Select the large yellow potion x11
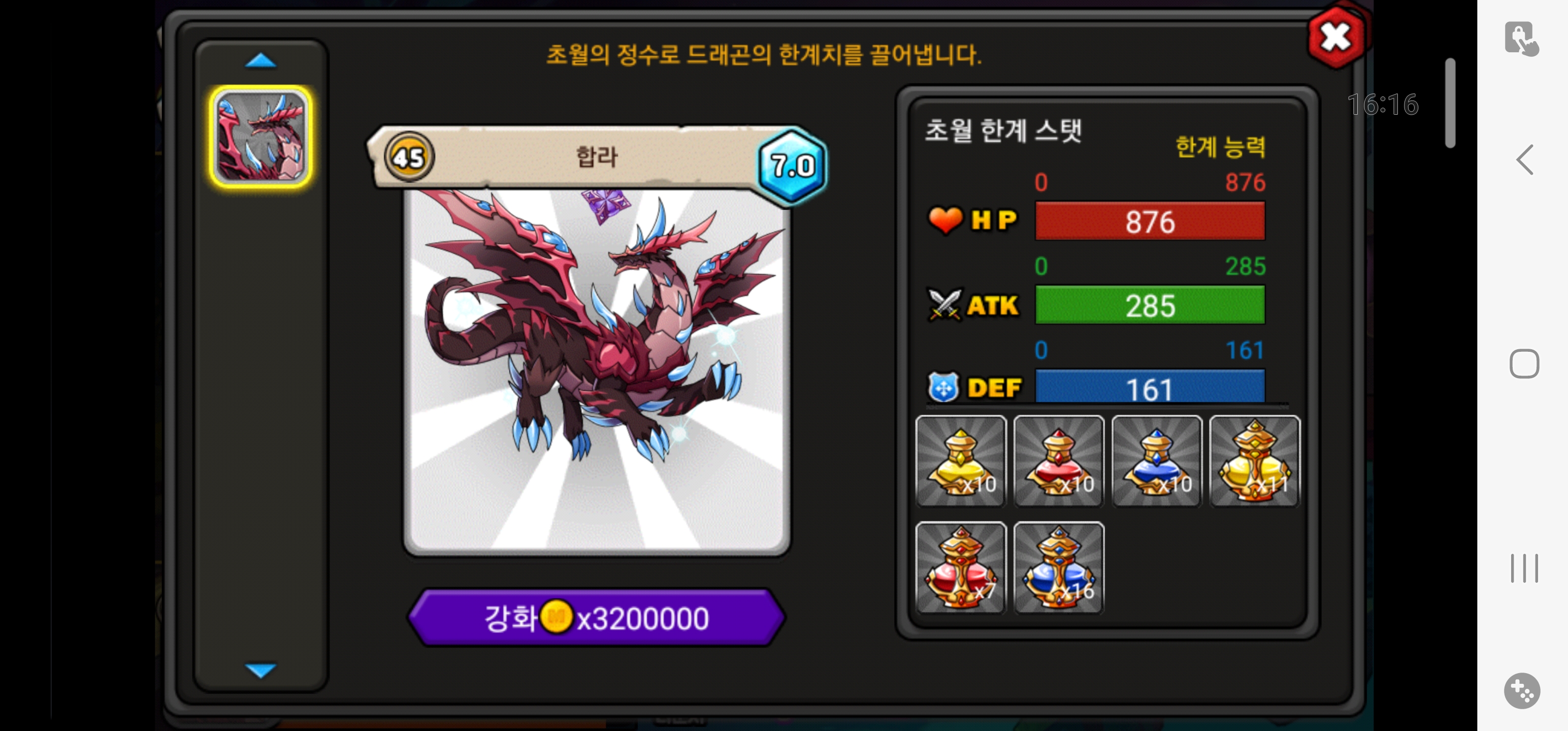1568x731 pixels. [x=1255, y=461]
